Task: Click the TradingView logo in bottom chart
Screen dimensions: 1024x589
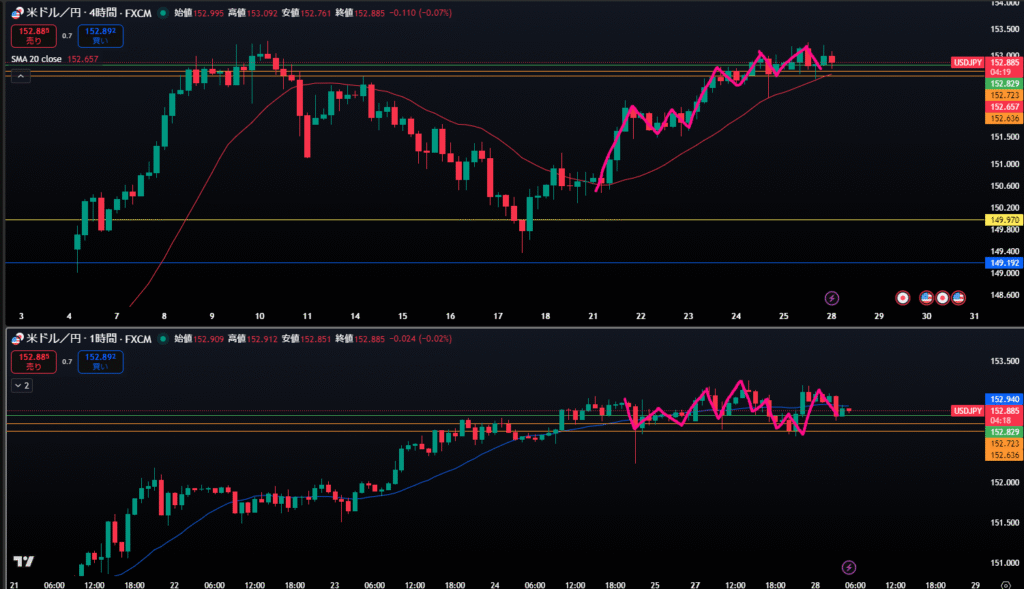Action: click(x=24, y=562)
